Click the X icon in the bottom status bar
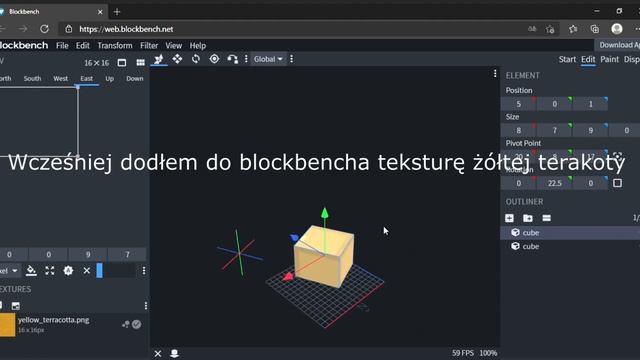This screenshot has width=640, height=360. [x=158, y=353]
